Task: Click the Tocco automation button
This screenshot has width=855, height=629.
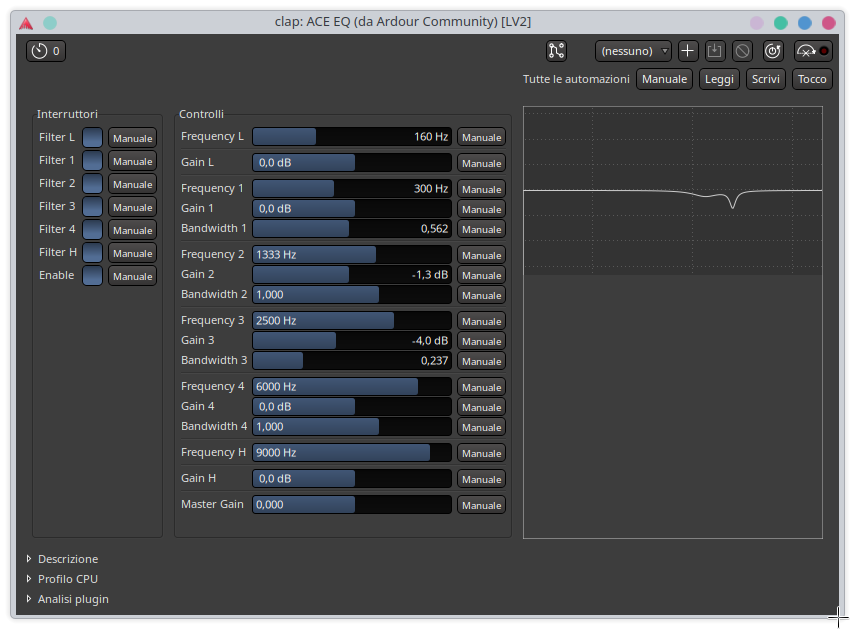Action: tap(812, 78)
